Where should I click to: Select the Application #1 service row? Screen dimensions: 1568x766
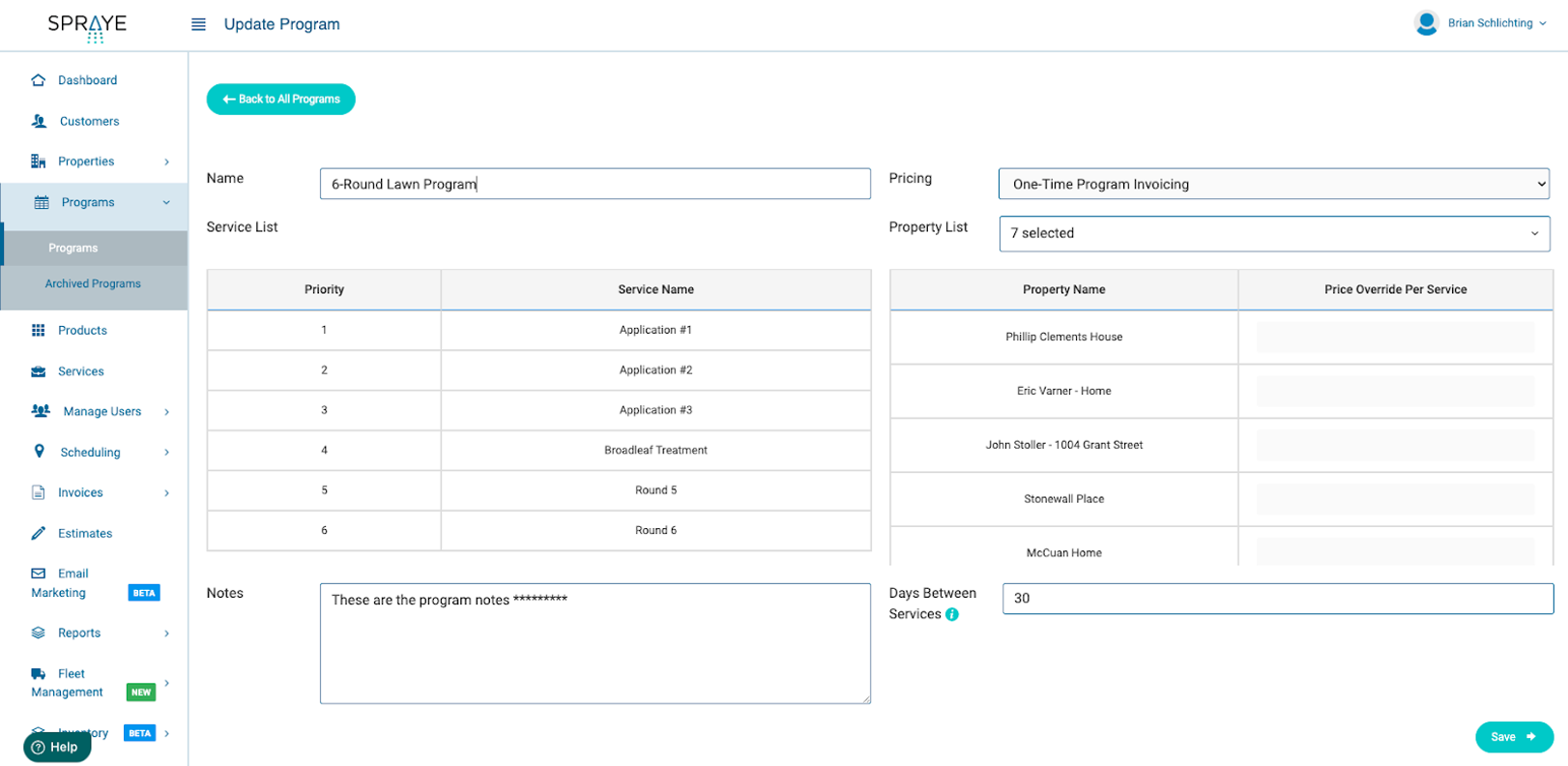[539, 330]
